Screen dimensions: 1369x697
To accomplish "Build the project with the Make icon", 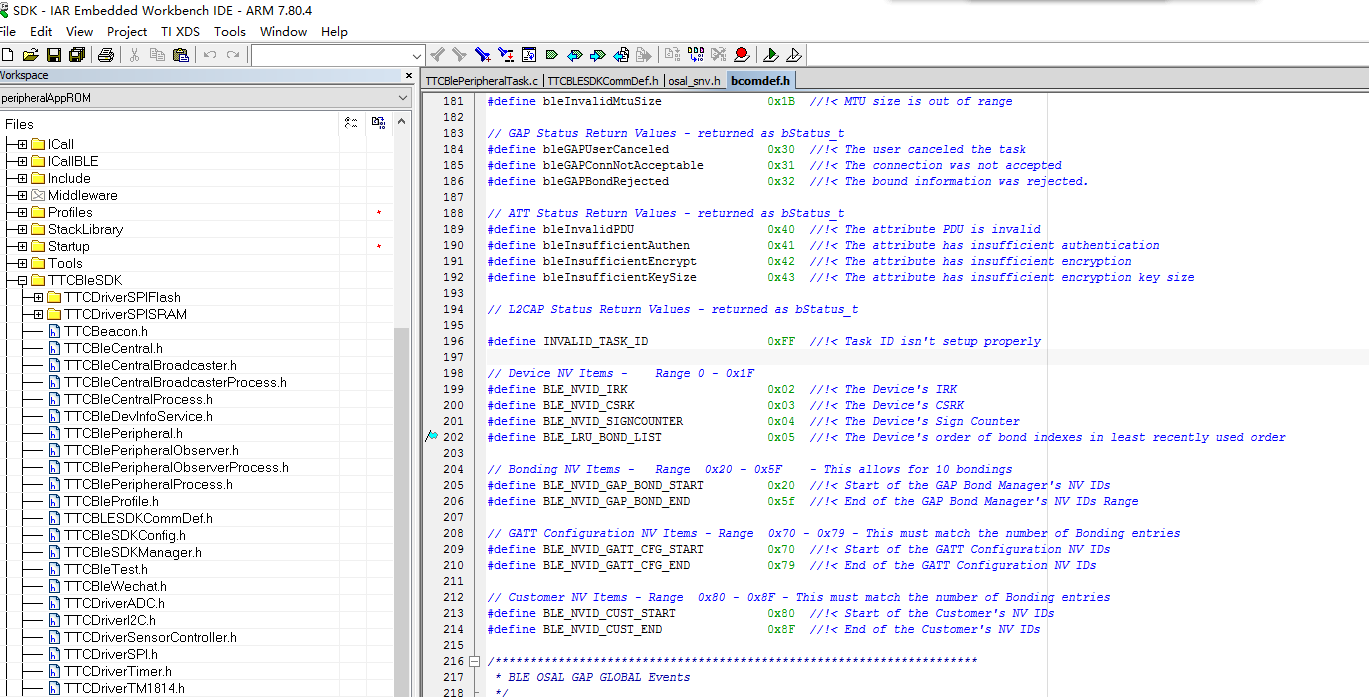I will coord(695,55).
